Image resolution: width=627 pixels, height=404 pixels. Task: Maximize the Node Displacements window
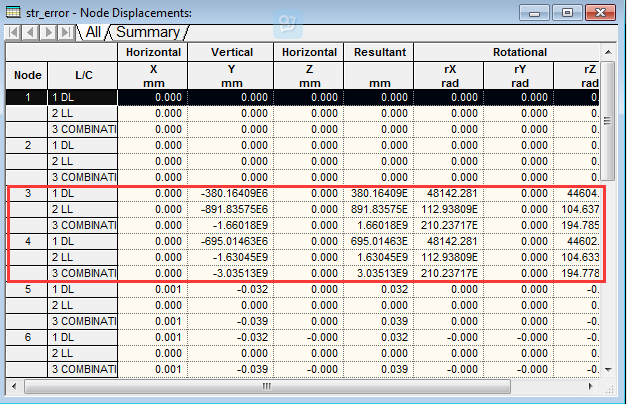pos(567,12)
